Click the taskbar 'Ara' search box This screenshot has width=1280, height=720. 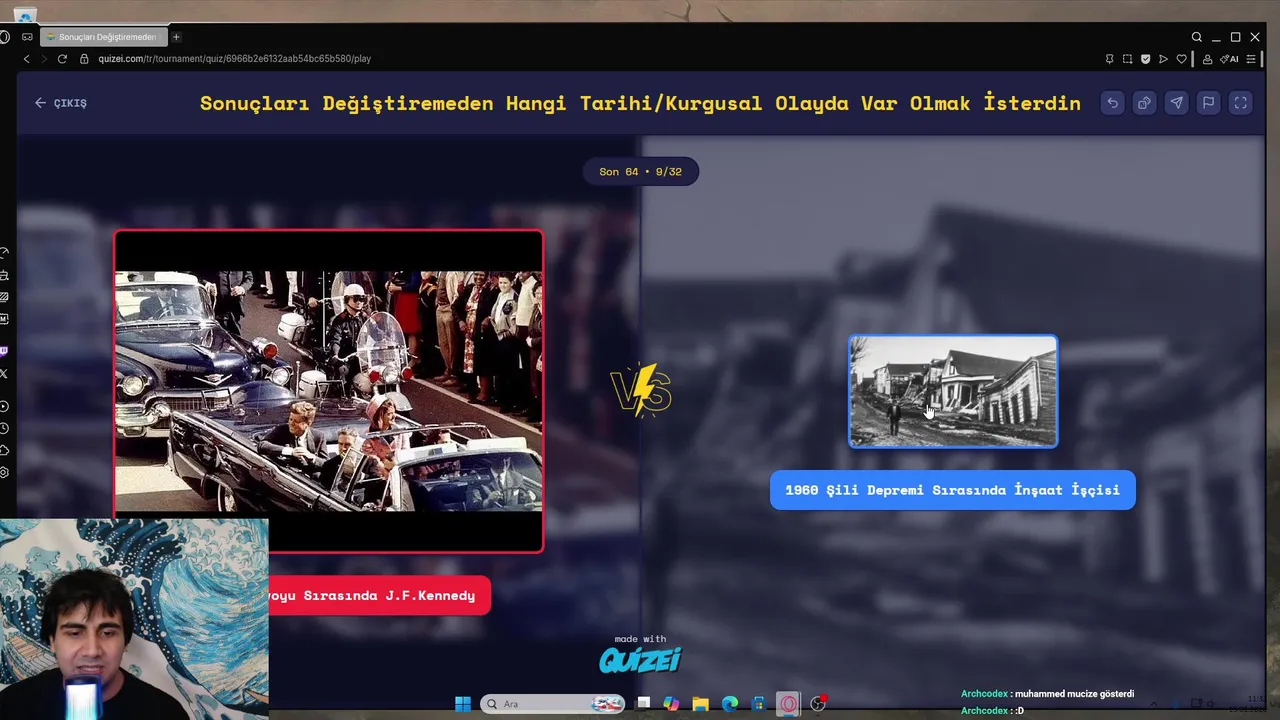pyautogui.click(x=553, y=704)
